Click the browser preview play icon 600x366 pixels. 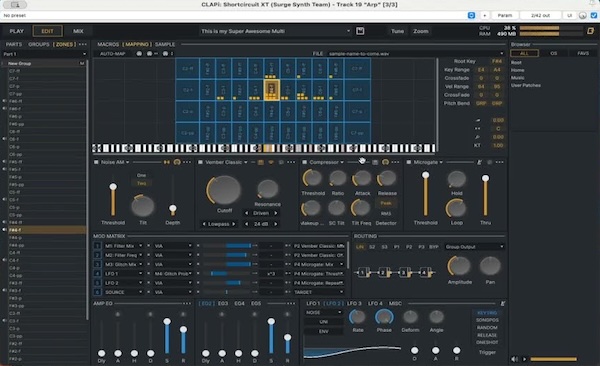pyautogui.click(x=525, y=359)
